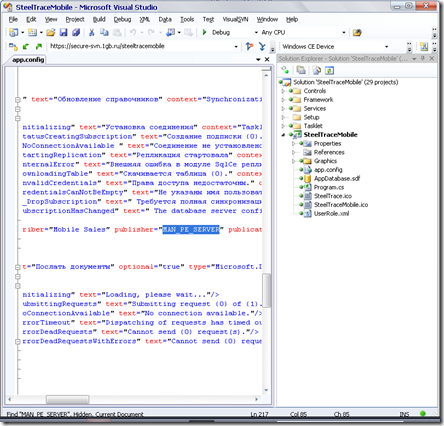Viewport: 444px width, 426px height.
Task: Select the Properties node in the tree
Action: pos(327,144)
